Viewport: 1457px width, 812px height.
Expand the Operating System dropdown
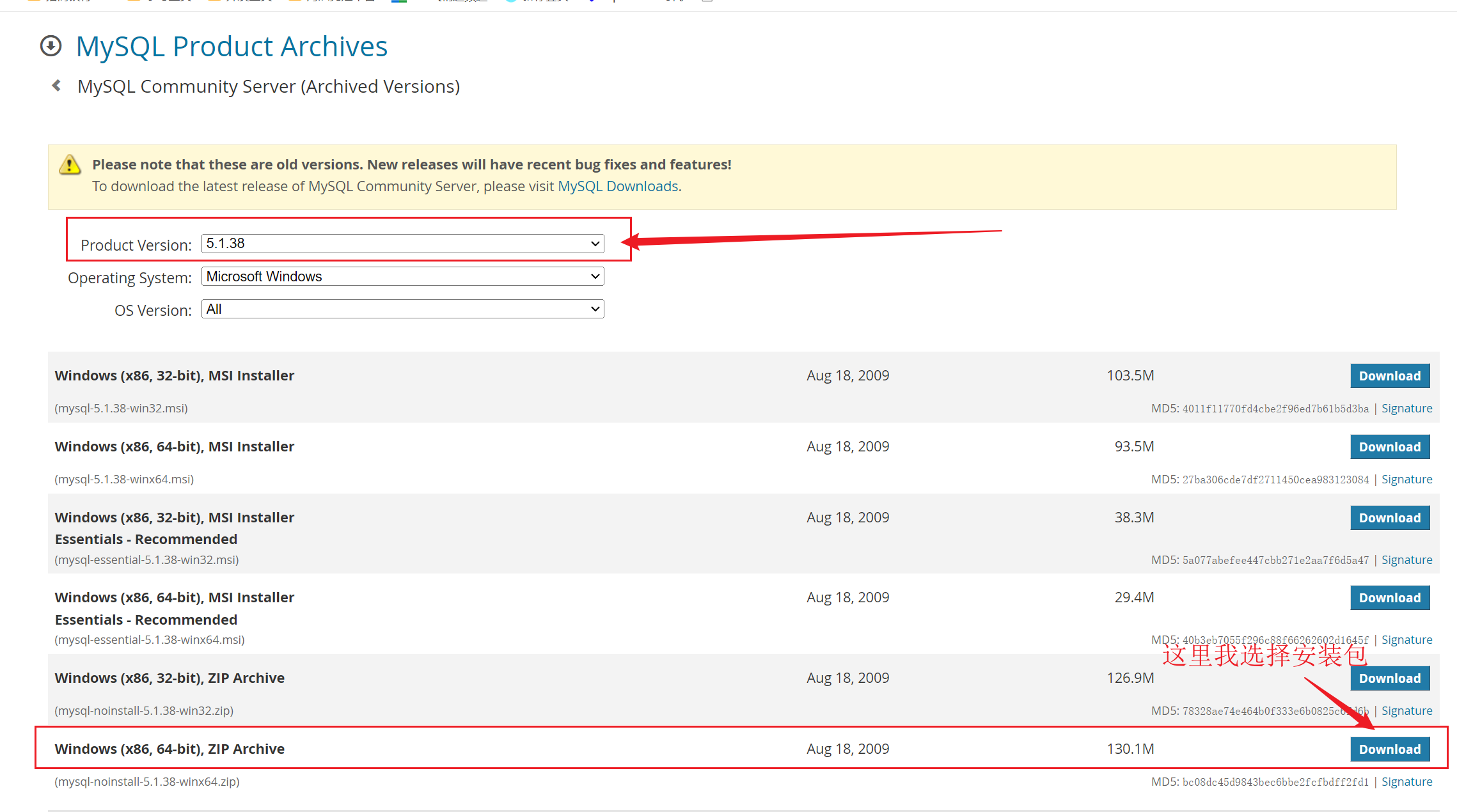coord(402,276)
